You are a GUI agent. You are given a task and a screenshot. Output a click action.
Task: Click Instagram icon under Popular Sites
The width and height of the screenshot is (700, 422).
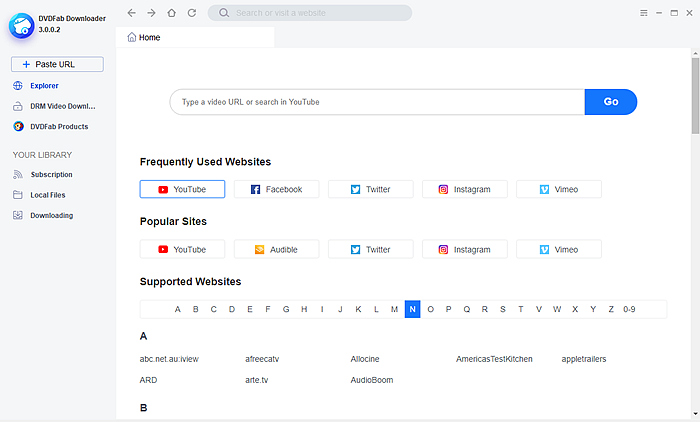coord(443,249)
